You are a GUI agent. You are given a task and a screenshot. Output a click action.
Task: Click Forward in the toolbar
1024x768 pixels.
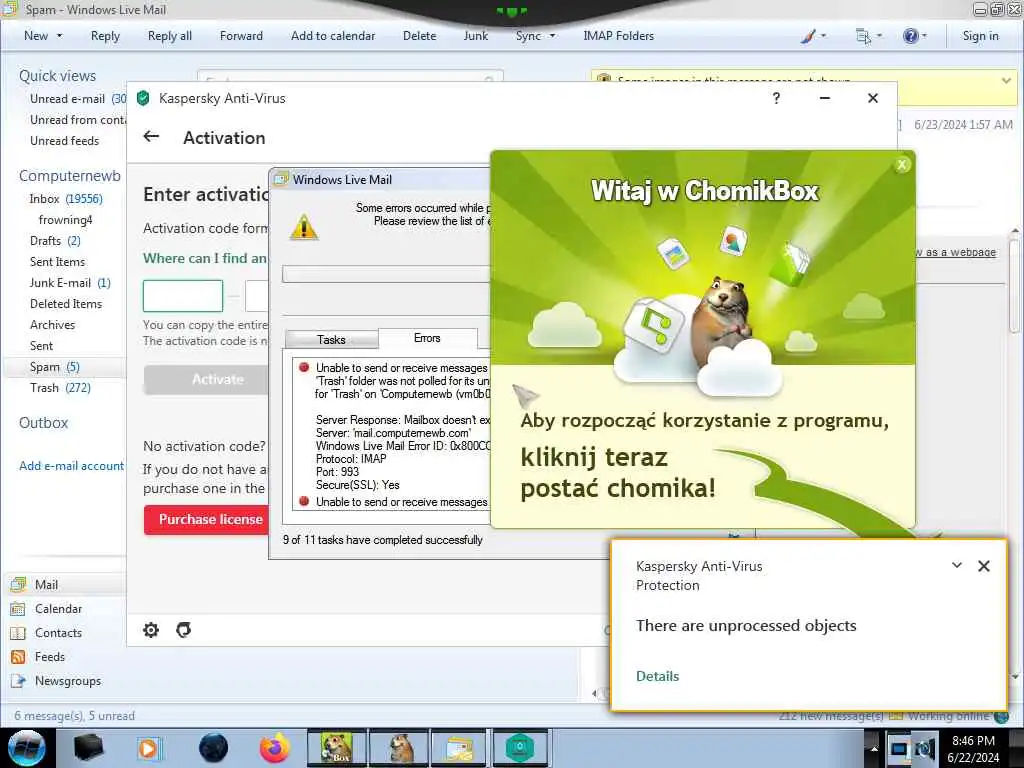[241, 36]
